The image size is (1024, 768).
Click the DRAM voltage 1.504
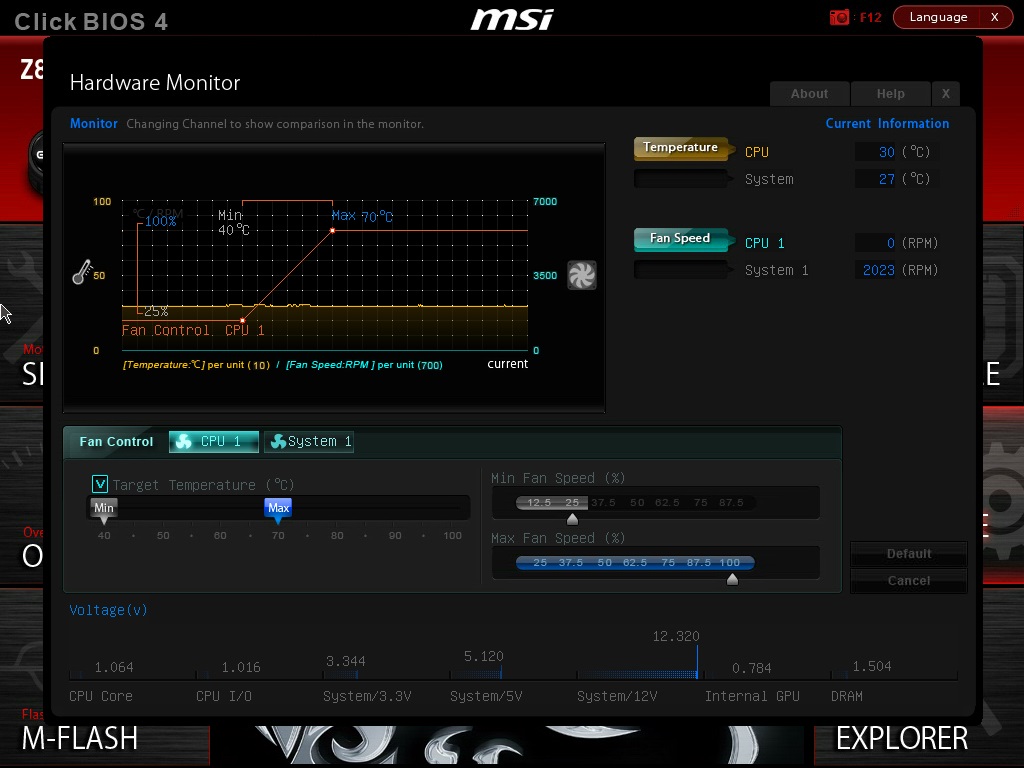872,666
